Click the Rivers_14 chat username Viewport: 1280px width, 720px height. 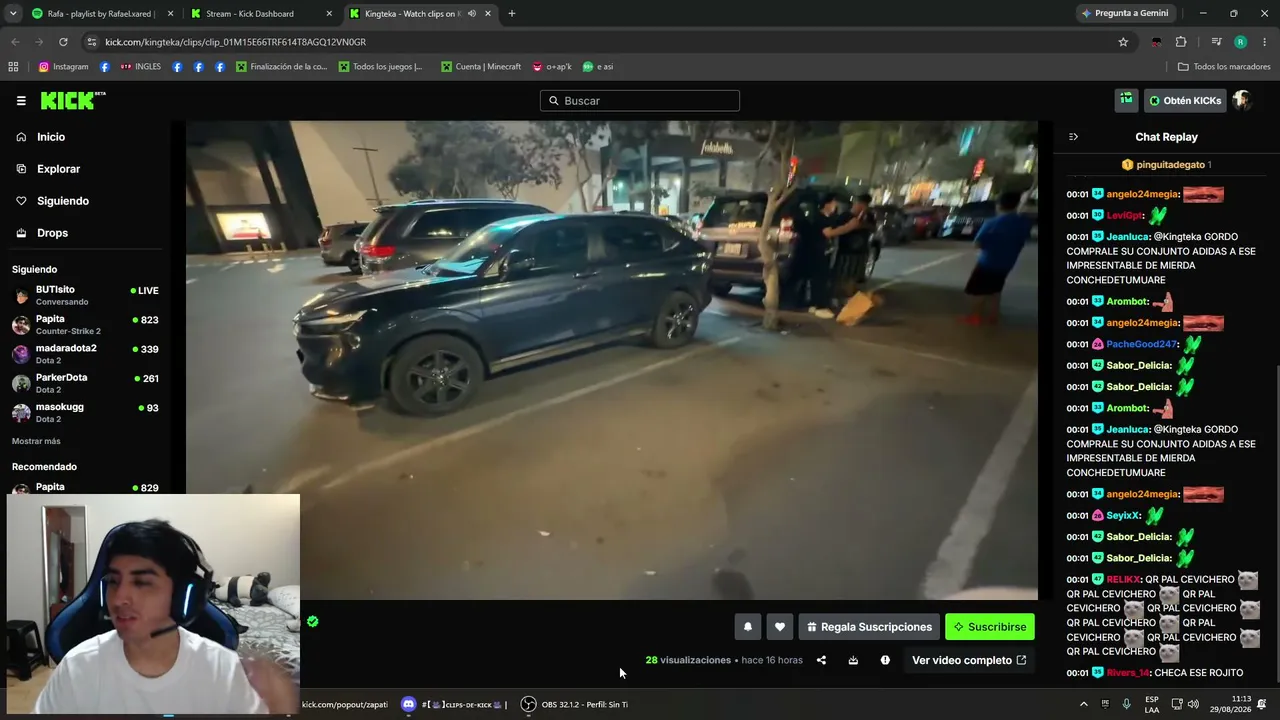(x=1129, y=673)
